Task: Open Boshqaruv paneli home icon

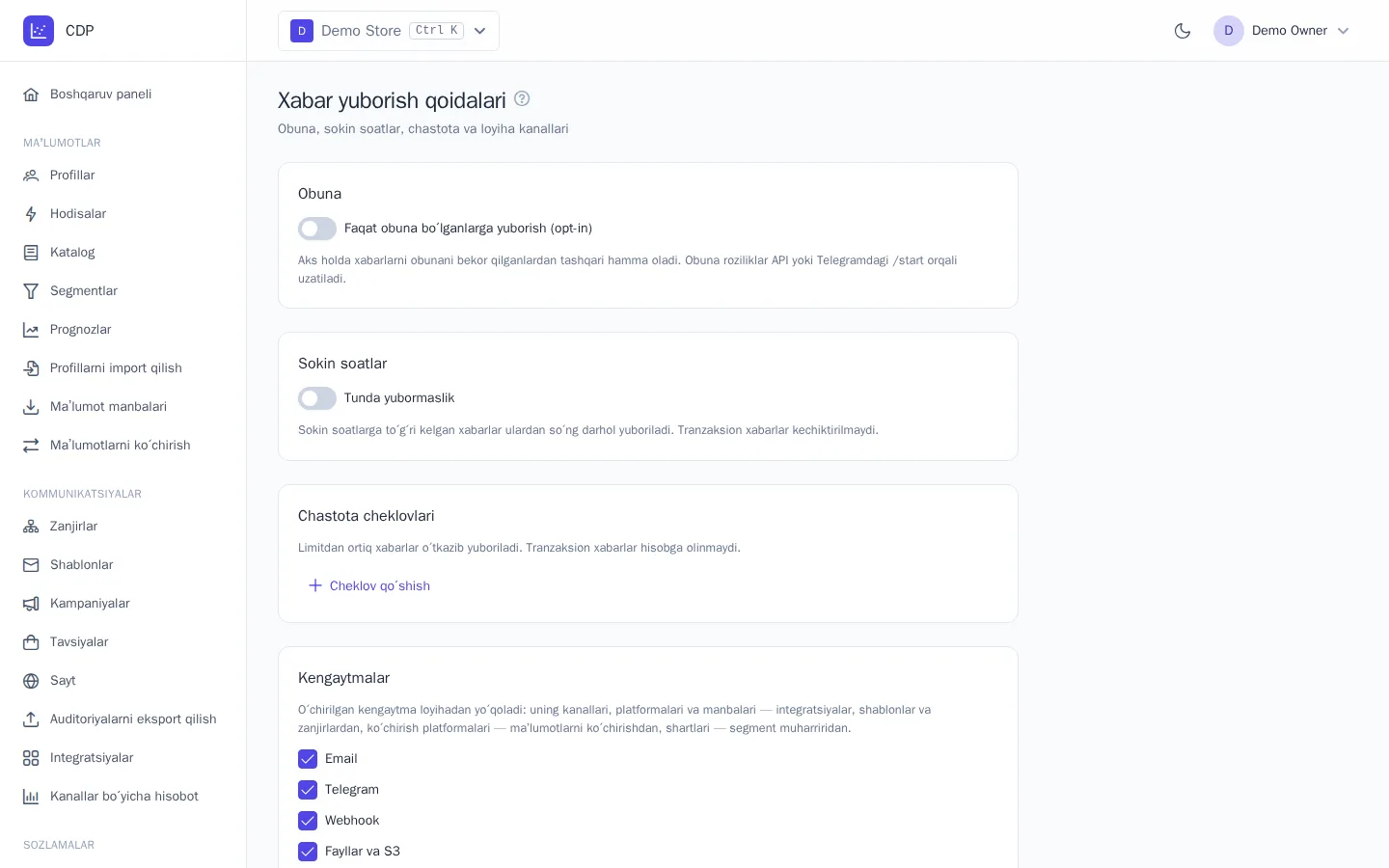Action: (x=31, y=95)
